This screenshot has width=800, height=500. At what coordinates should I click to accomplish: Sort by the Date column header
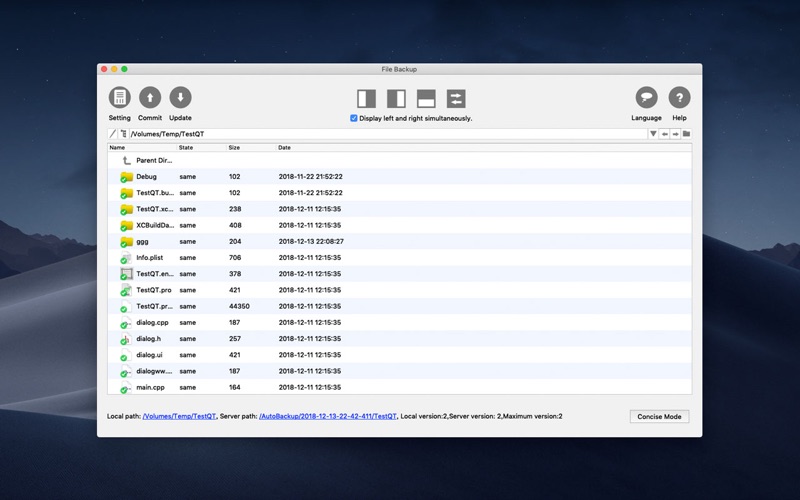[484, 147]
